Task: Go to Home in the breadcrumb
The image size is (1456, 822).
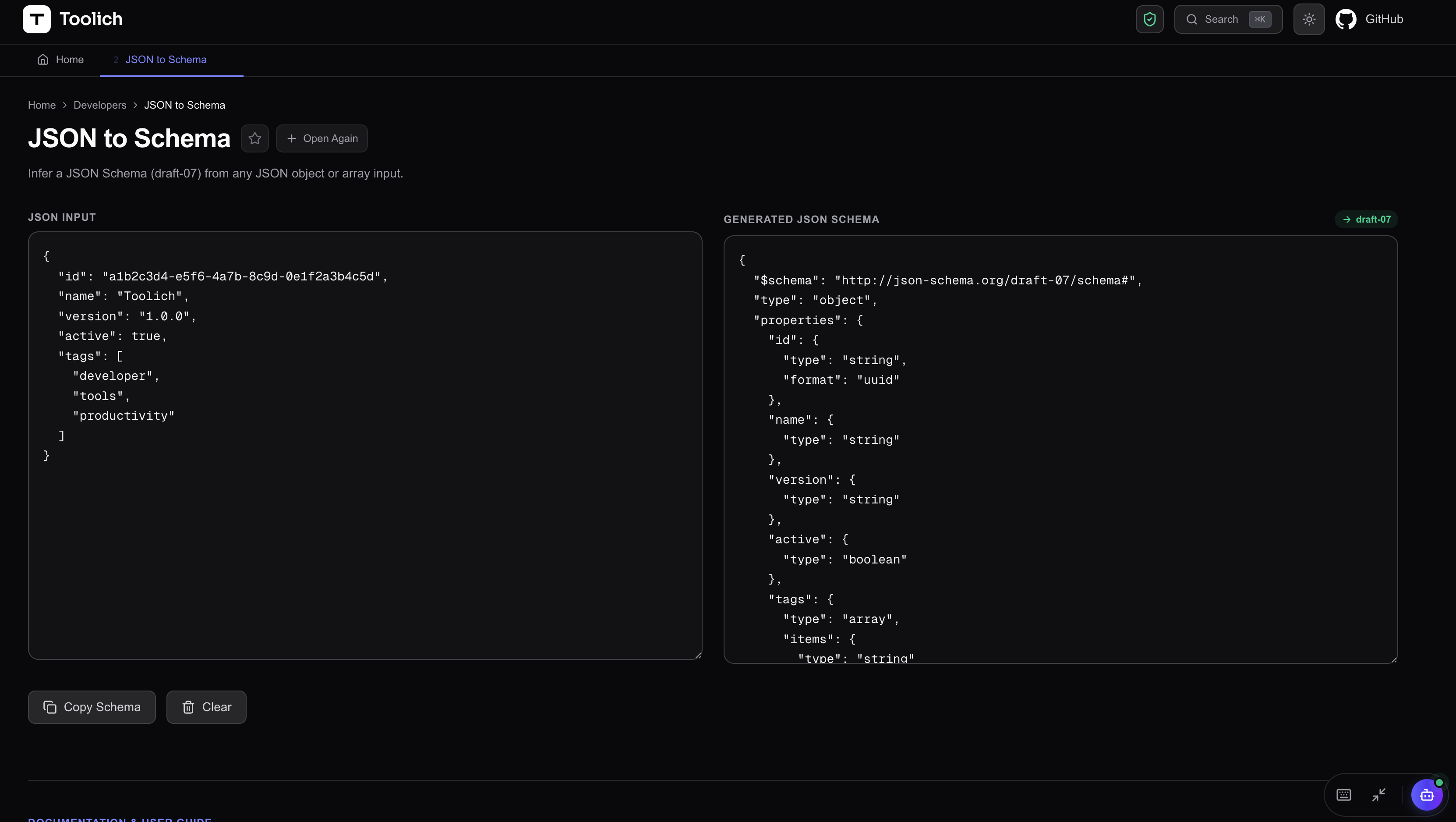Action: tap(42, 105)
